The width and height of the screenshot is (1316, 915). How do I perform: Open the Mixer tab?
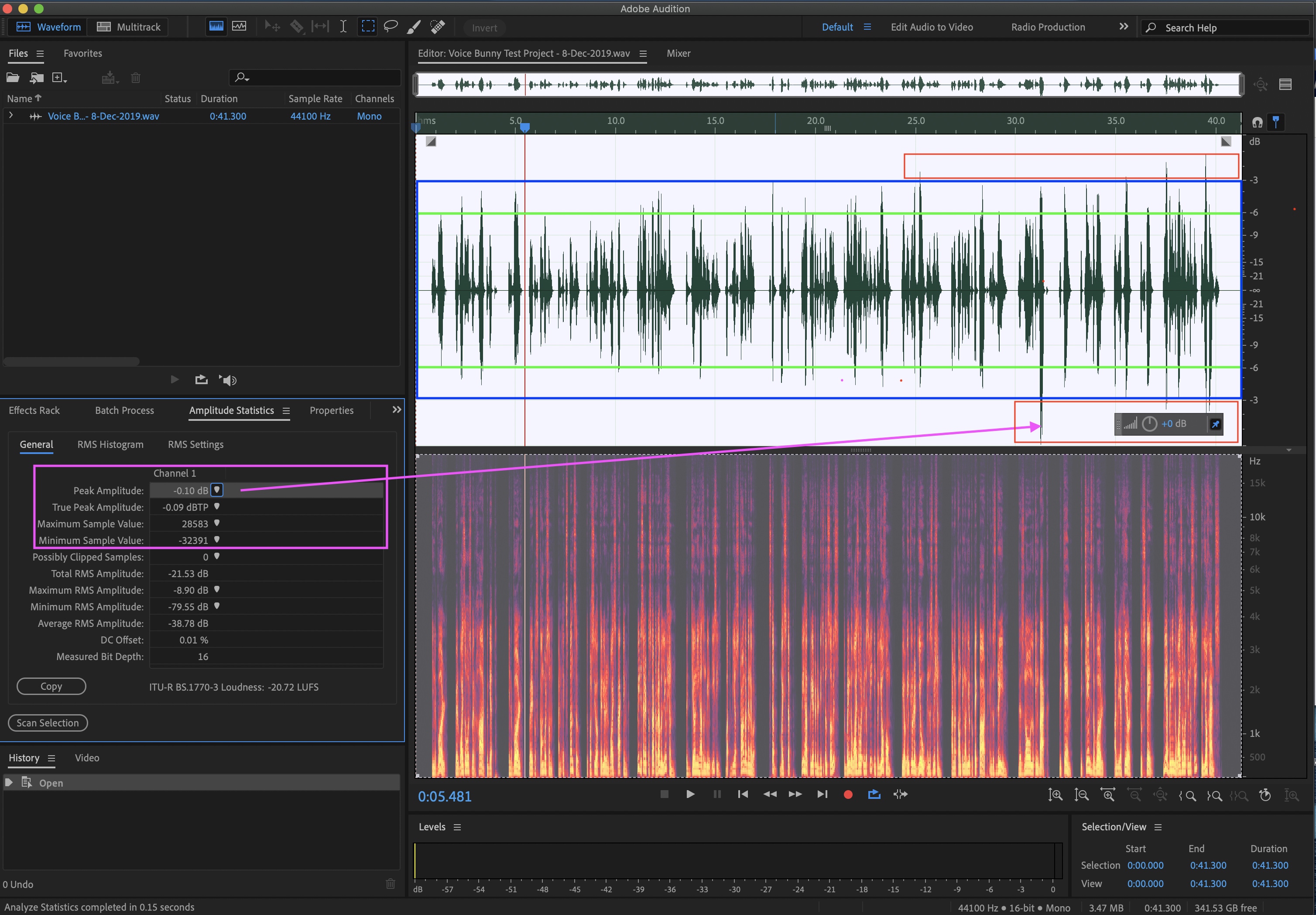click(x=679, y=53)
